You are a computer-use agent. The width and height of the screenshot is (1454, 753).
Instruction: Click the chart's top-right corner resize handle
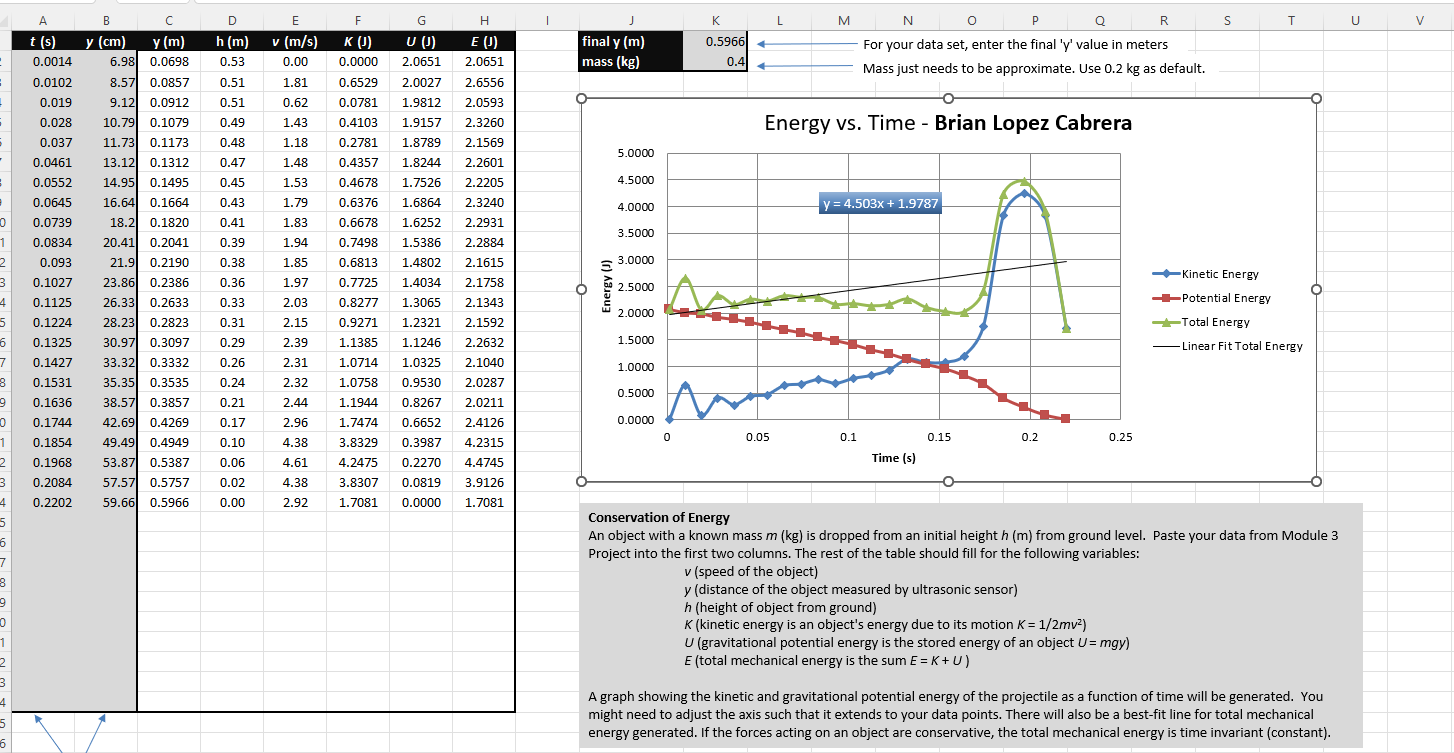[x=1318, y=97]
